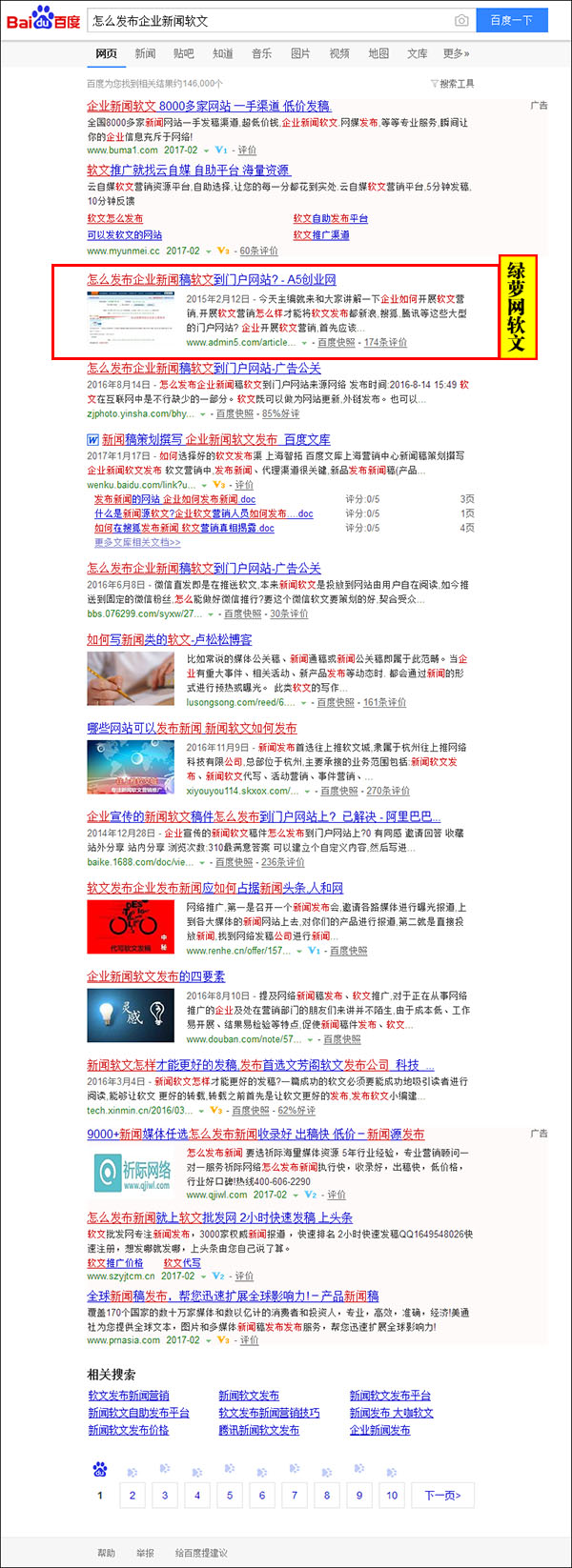Switch to the 视频 tab
The image size is (572, 1568).
pos(339,53)
